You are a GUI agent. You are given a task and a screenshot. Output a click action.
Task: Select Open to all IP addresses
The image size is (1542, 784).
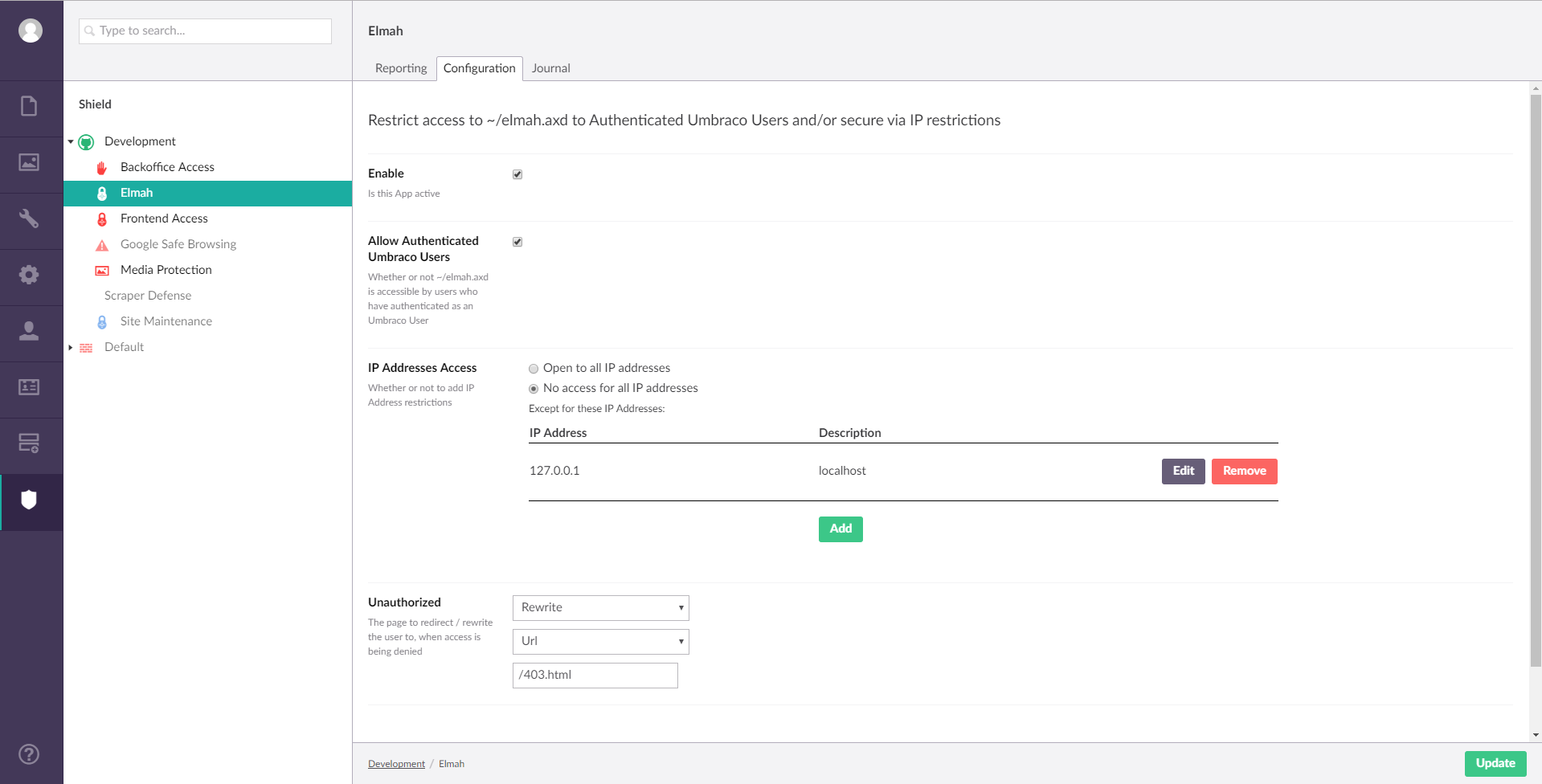(534, 369)
